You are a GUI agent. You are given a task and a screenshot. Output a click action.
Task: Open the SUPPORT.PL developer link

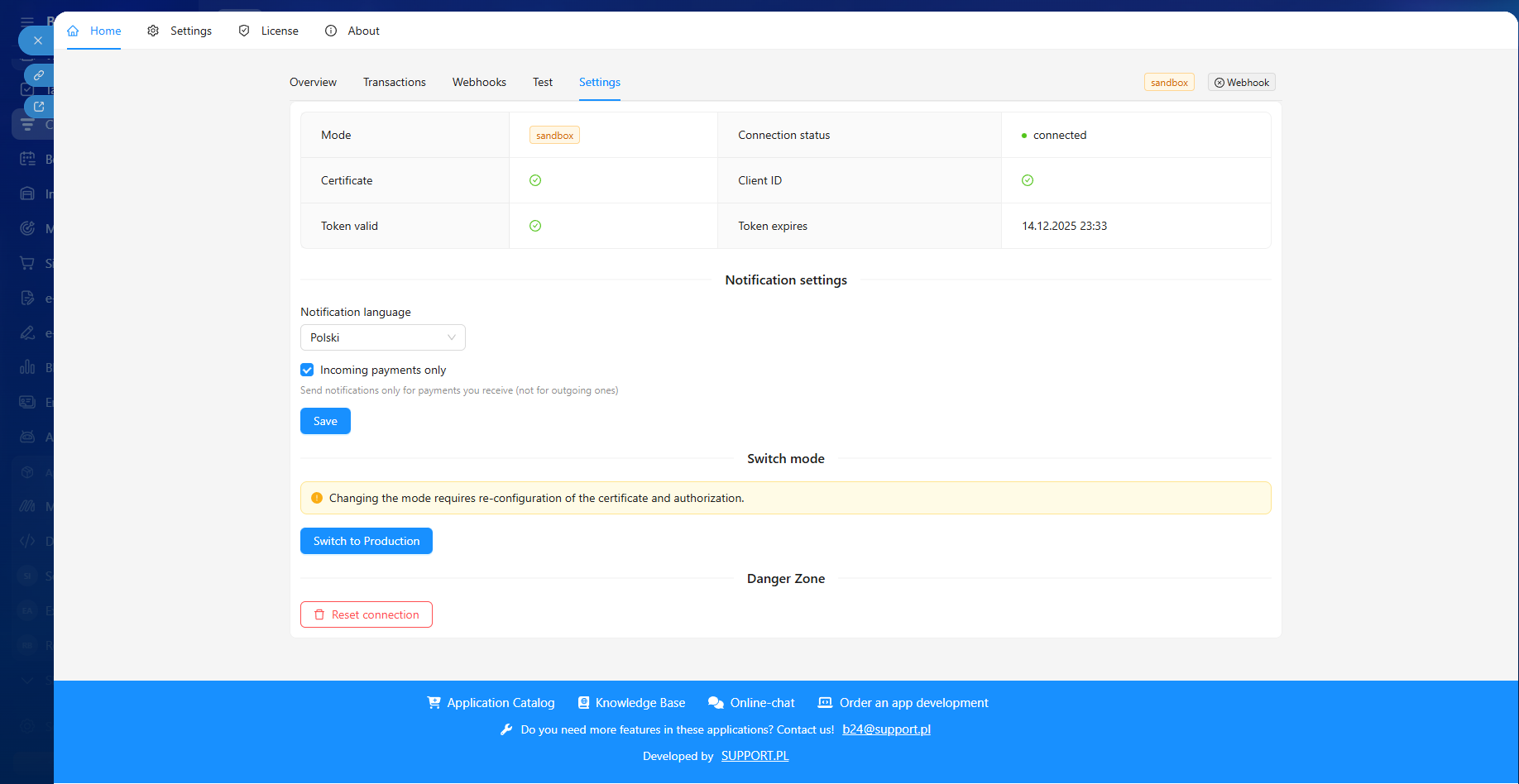pyautogui.click(x=755, y=756)
